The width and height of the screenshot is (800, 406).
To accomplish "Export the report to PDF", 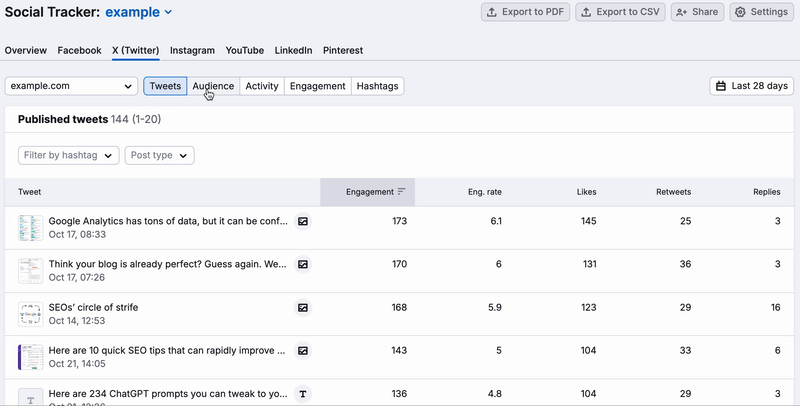I will click(526, 12).
